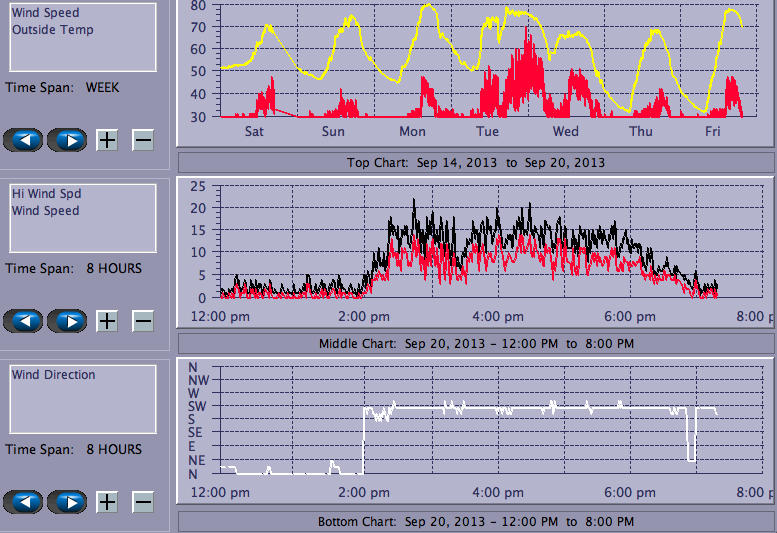Click the yellow temperature peak on Monday
777x533 pixels.
[429, 6]
